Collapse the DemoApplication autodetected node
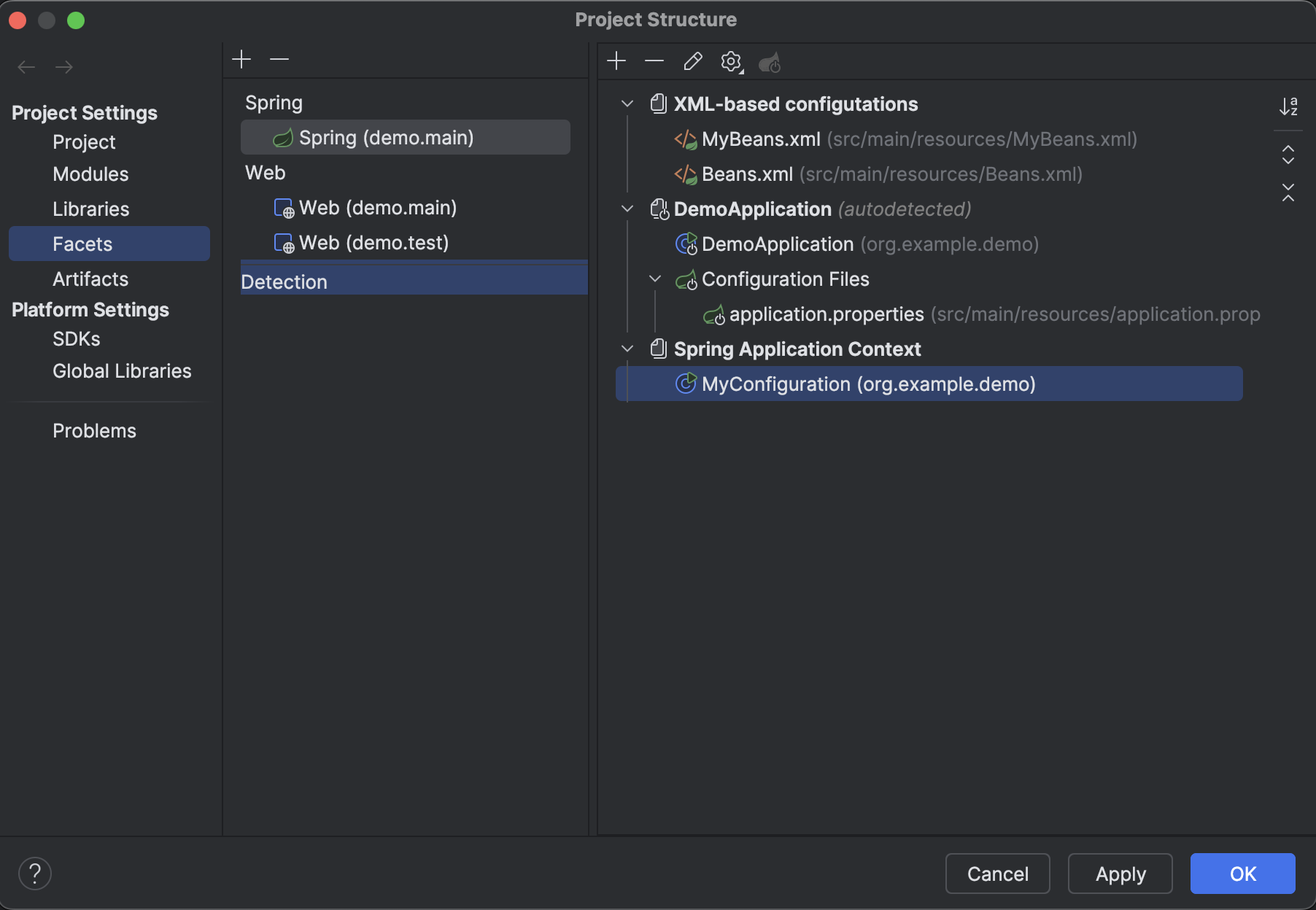The image size is (1316, 910). point(627,209)
